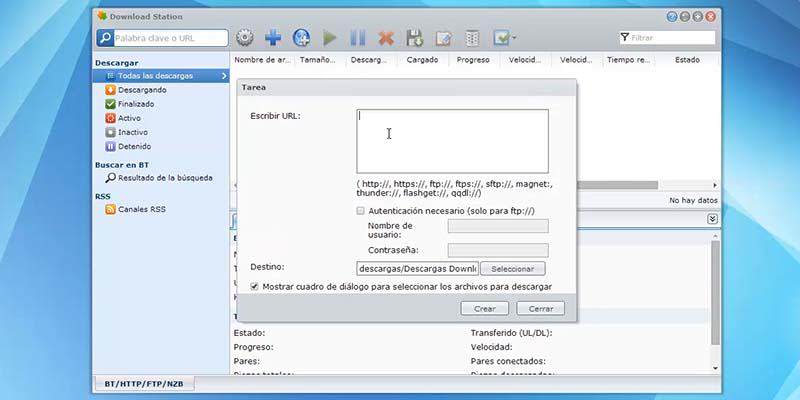The height and width of the screenshot is (400, 800).
Task: Uncheck 'Mostrar cuadro de diálogo' checkbox
Action: (254, 287)
